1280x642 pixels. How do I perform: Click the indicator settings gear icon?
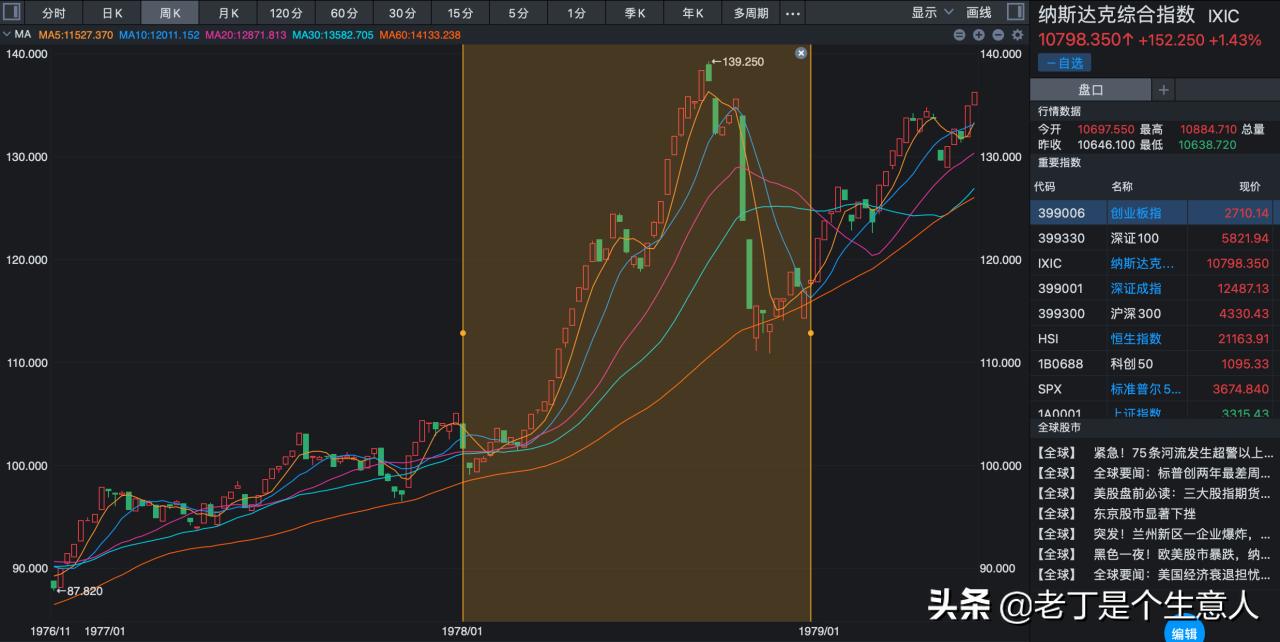coord(1018,35)
